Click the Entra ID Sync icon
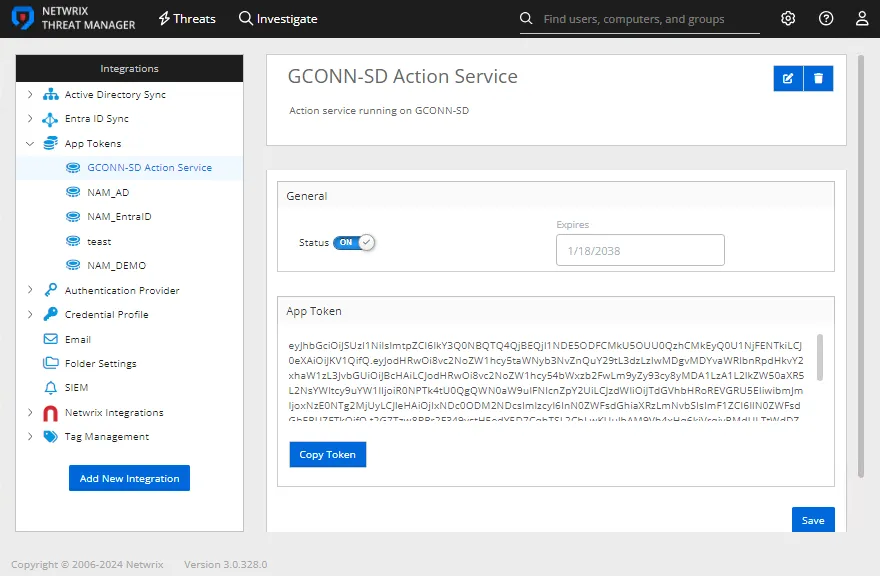This screenshot has height=576, width=880. pos(50,119)
